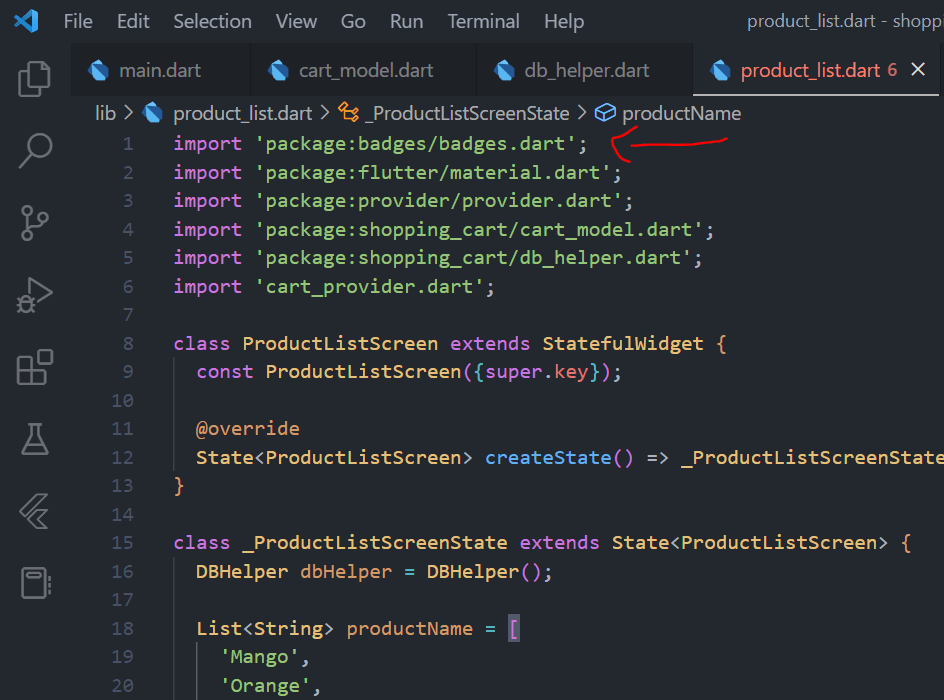The image size is (944, 700).
Task: Click field symbol icon before productName breadcrumb
Action: tap(605, 113)
